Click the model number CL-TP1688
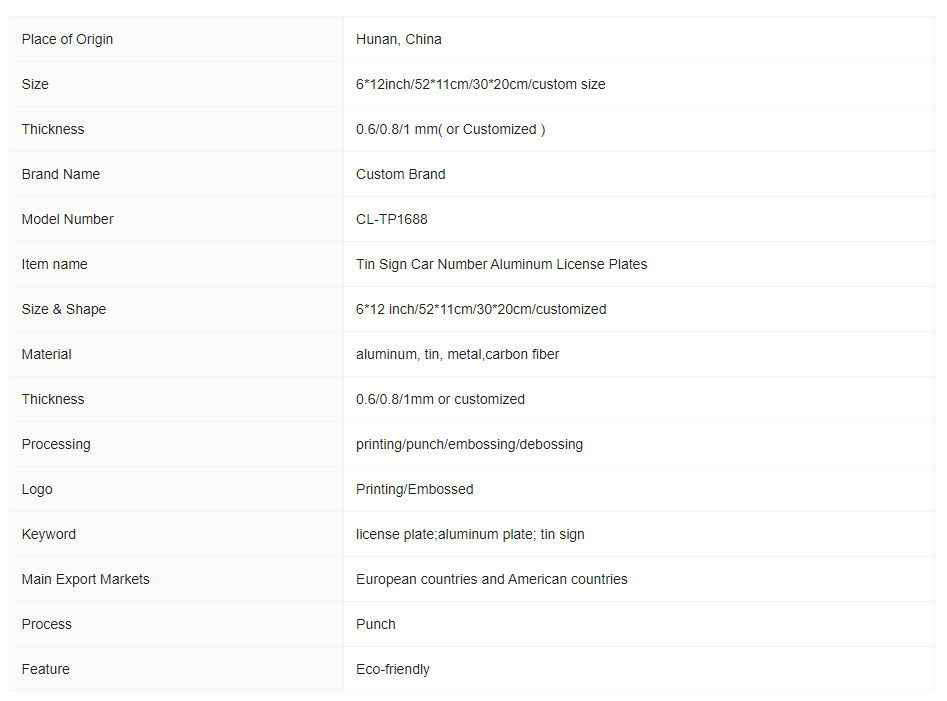 click(x=391, y=219)
